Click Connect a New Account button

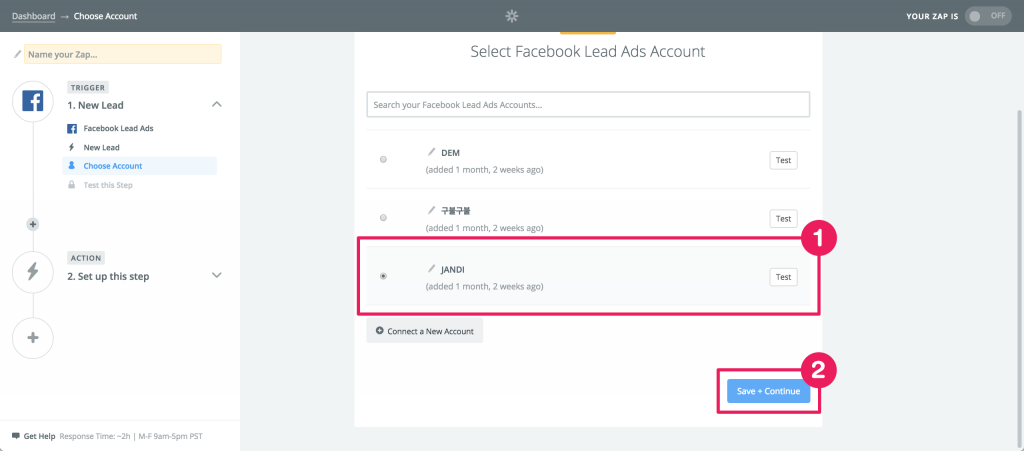click(x=424, y=330)
